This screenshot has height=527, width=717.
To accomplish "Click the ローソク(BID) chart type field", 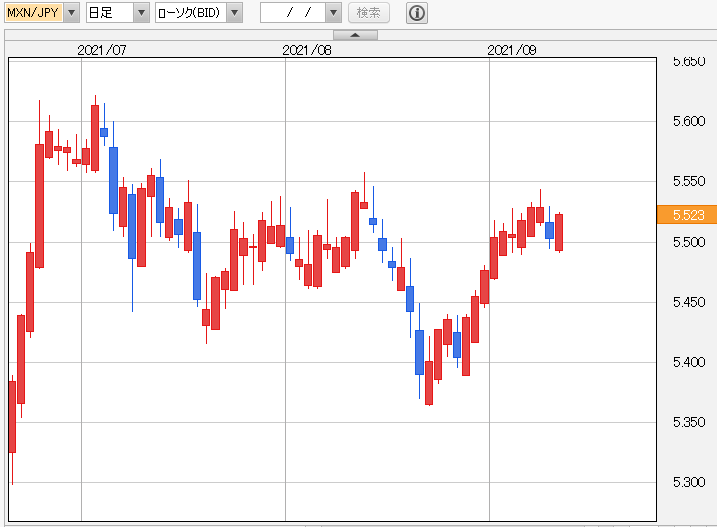I will tap(191, 13).
